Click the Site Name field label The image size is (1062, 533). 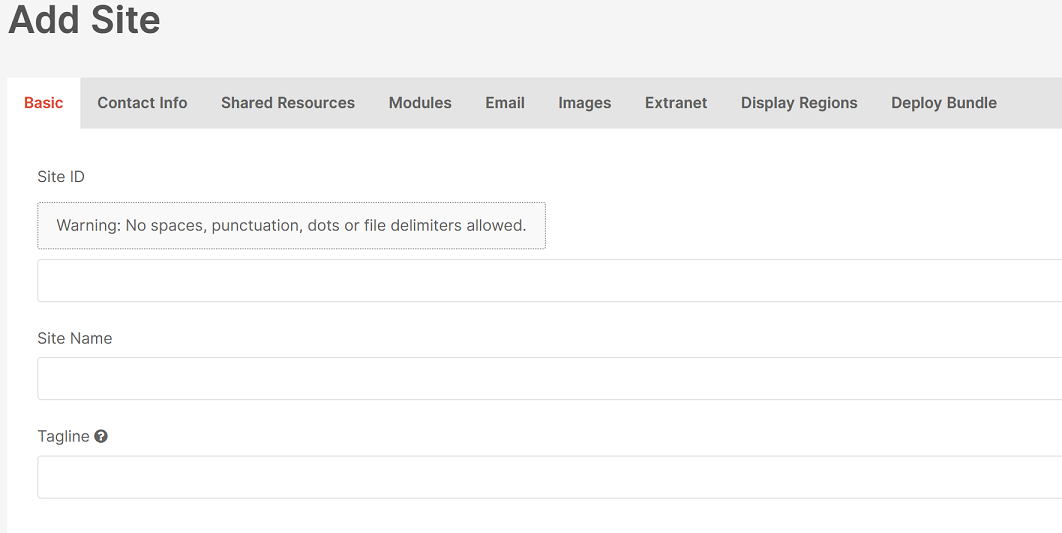[x=75, y=338]
